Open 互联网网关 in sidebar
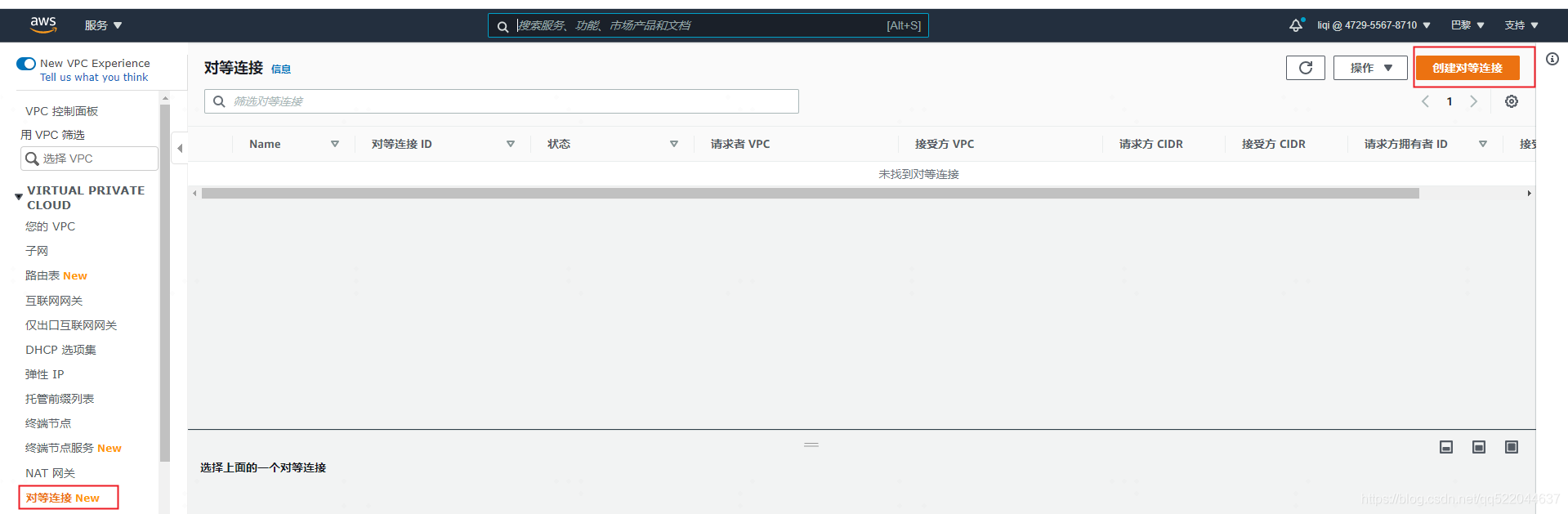Image resolution: width=1568 pixels, height=514 pixels. tap(54, 301)
